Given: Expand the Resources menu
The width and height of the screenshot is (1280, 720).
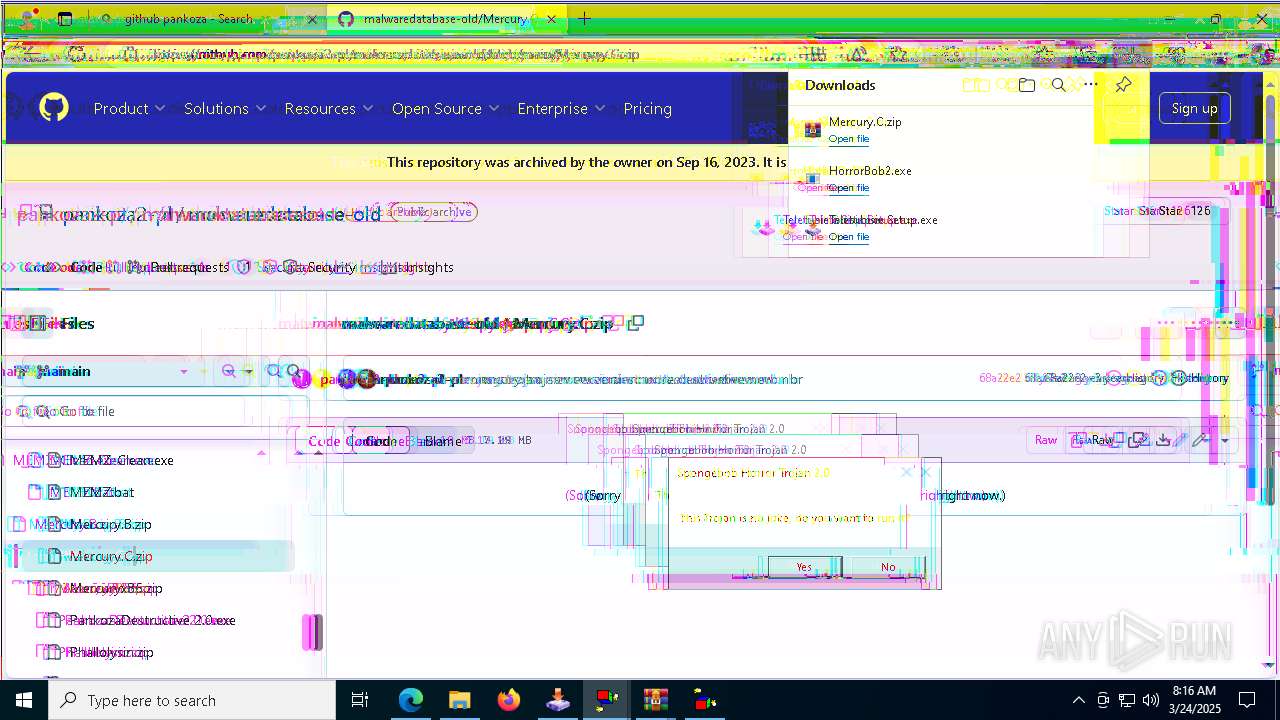Looking at the screenshot, I should coord(329,108).
